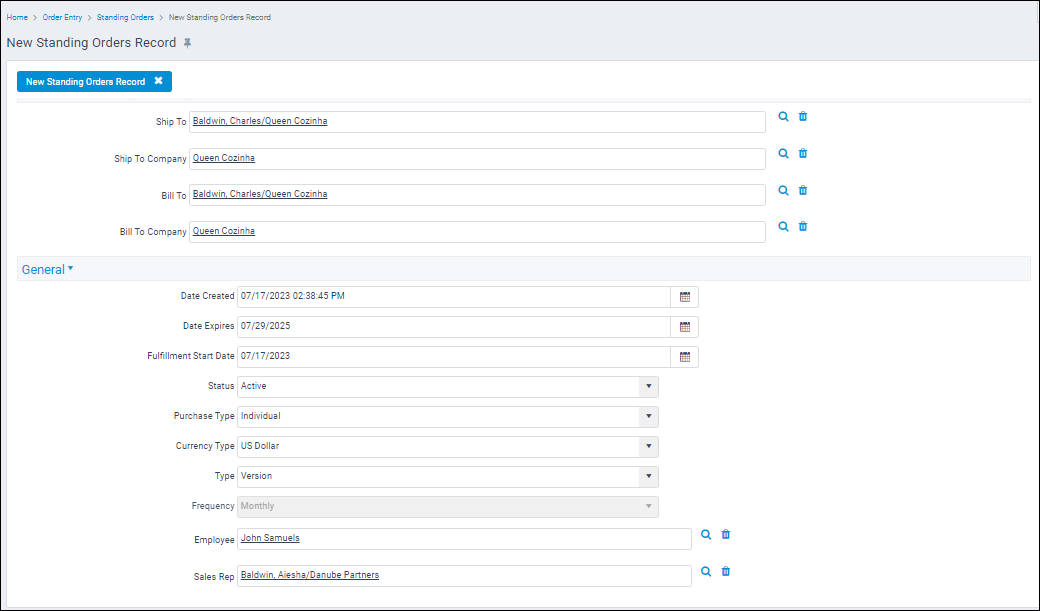1040x611 pixels.
Task: Clear the Sales Rep using the trash icon
Action: pyautogui.click(x=725, y=571)
